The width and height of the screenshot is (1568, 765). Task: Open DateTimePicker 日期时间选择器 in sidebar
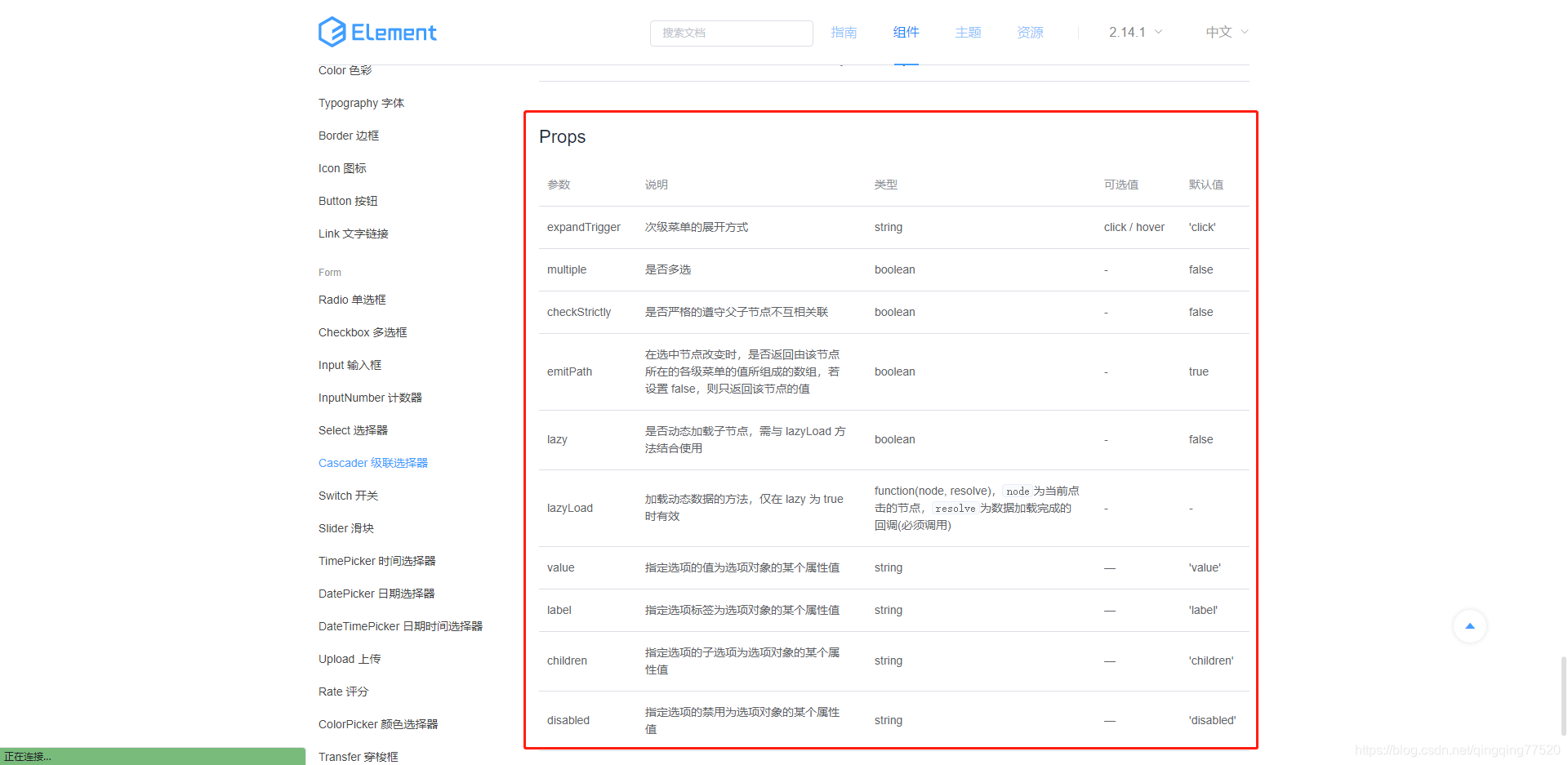400,626
